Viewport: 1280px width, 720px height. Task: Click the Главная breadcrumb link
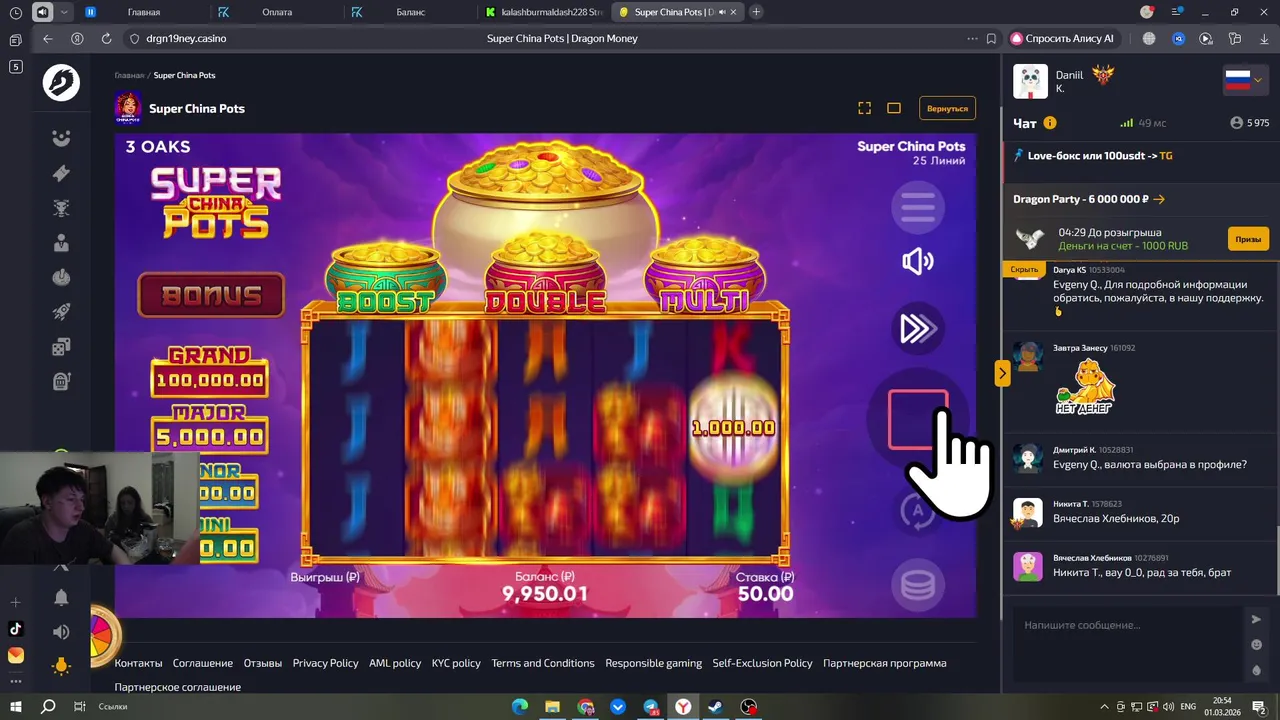129,75
